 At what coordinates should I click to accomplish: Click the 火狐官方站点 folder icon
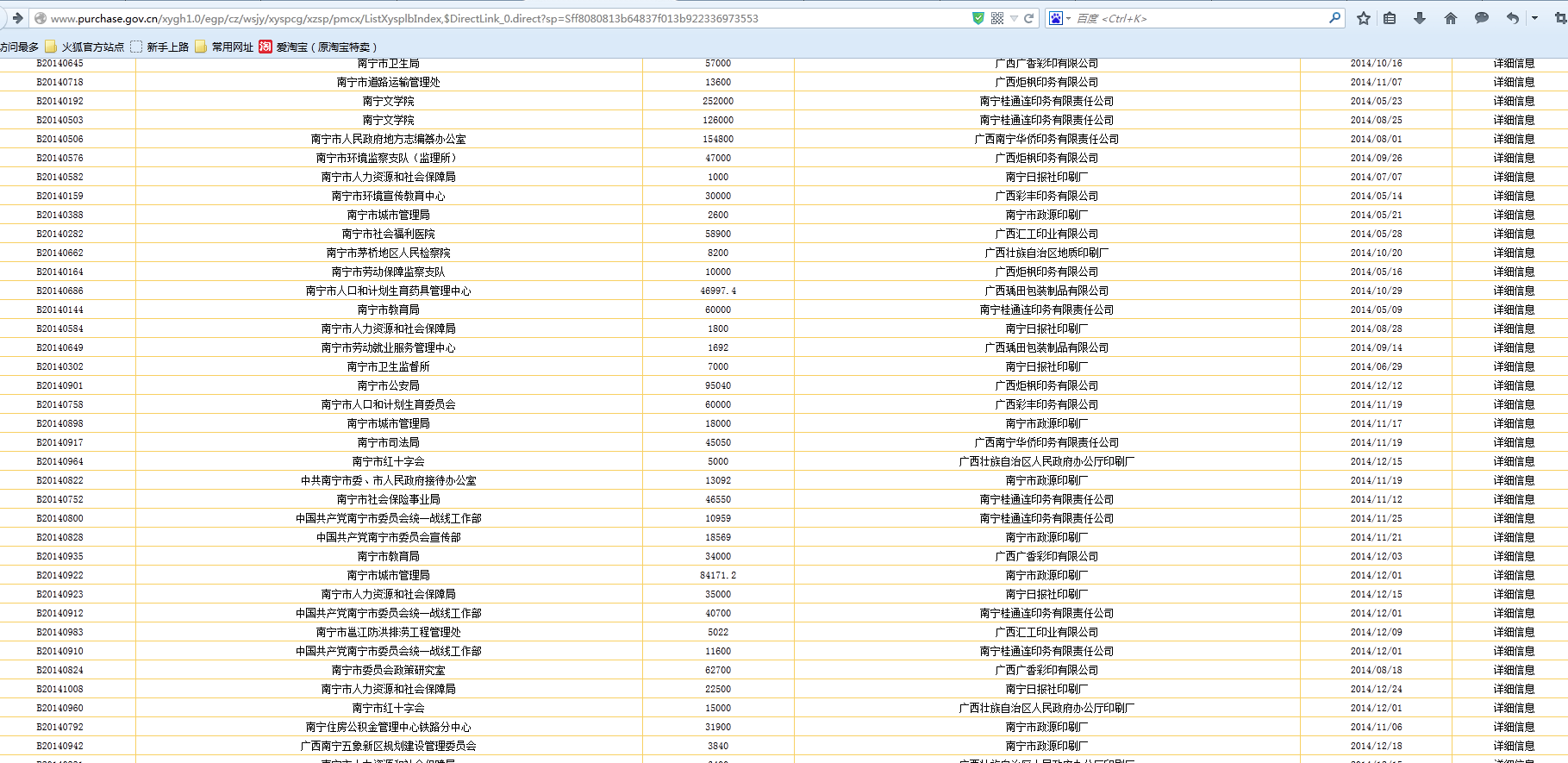51,47
